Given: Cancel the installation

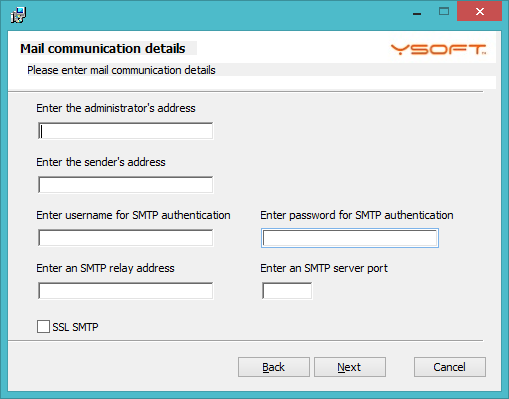Looking at the screenshot, I should [x=450, y=367].
